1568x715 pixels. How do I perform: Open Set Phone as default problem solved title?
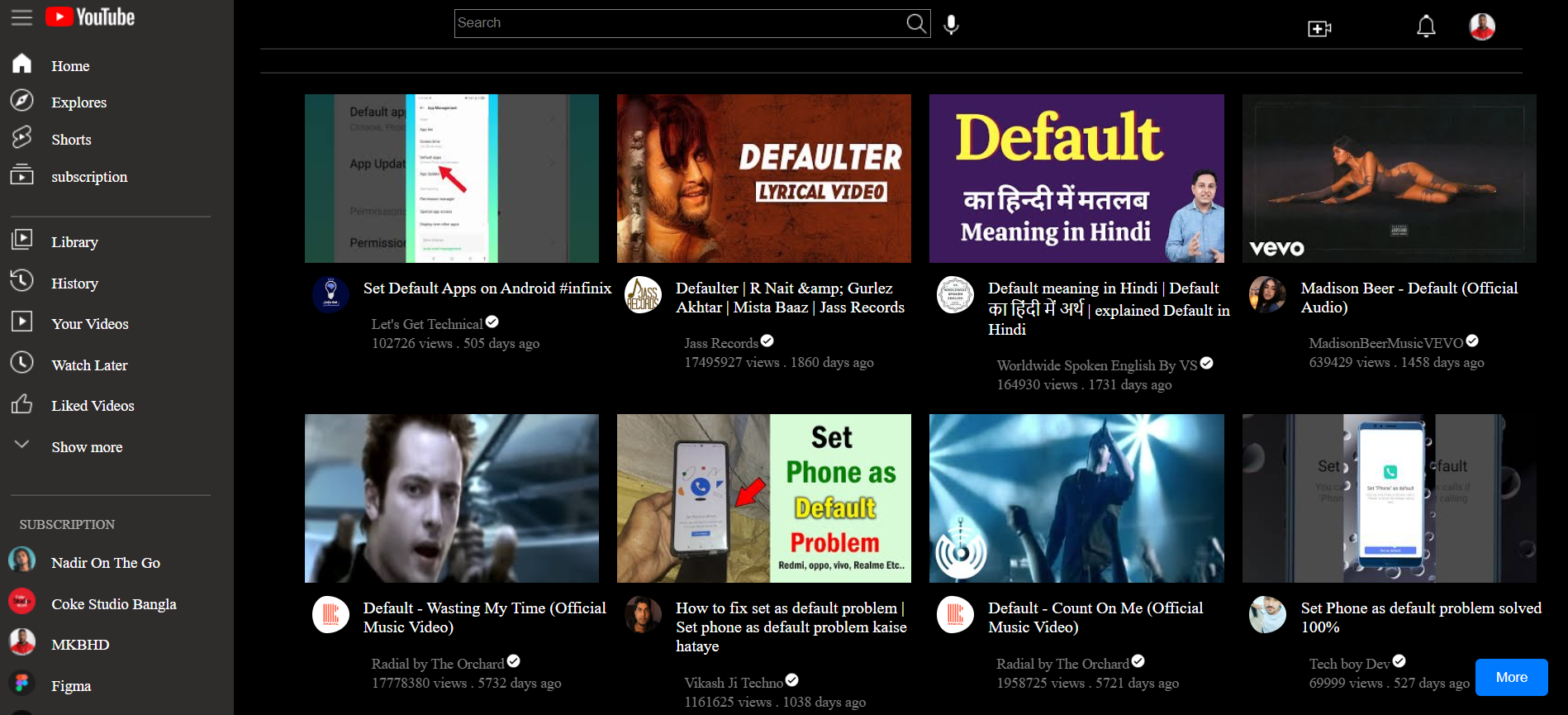click(1421, 617)
